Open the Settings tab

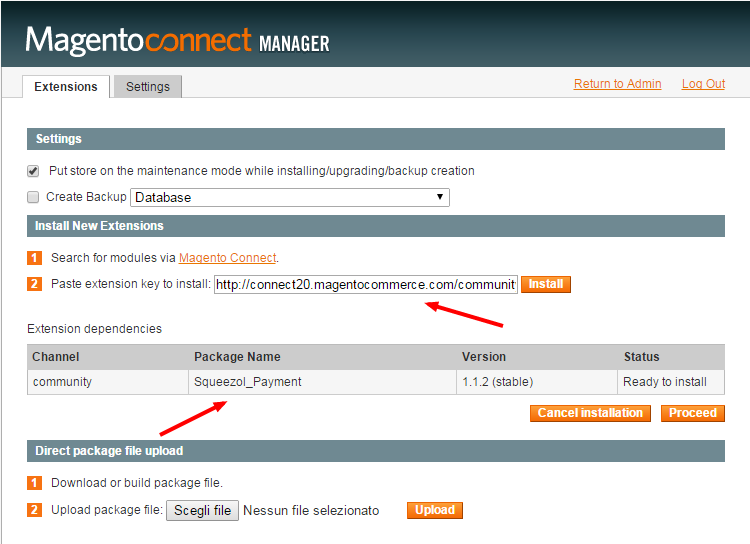coord(148,87)
